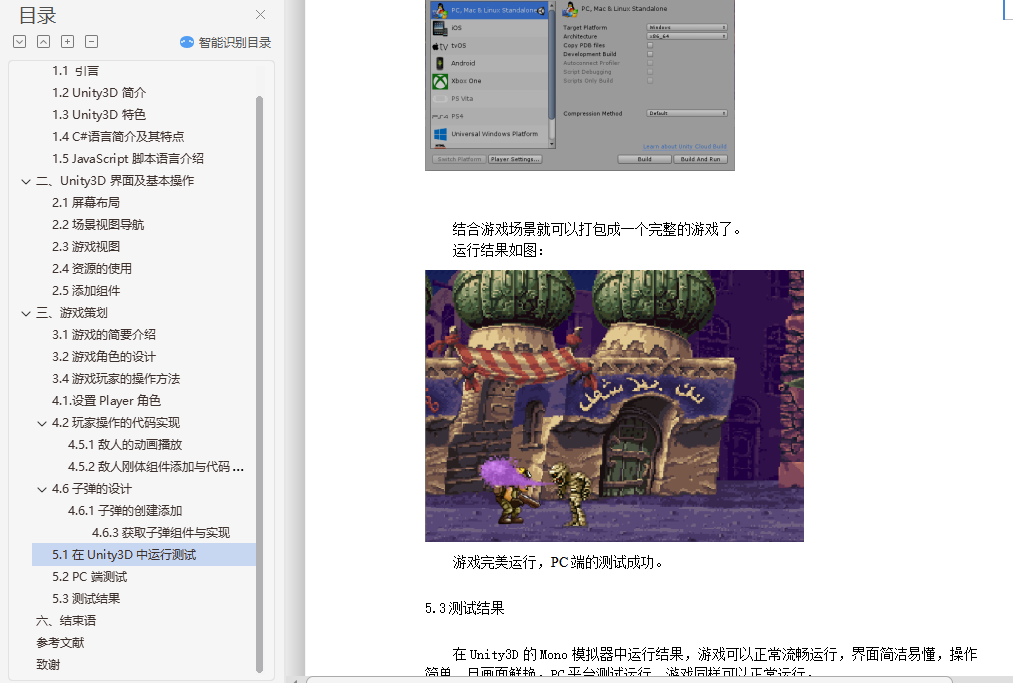Go to 致谢 section

click(x=48, y=664)
